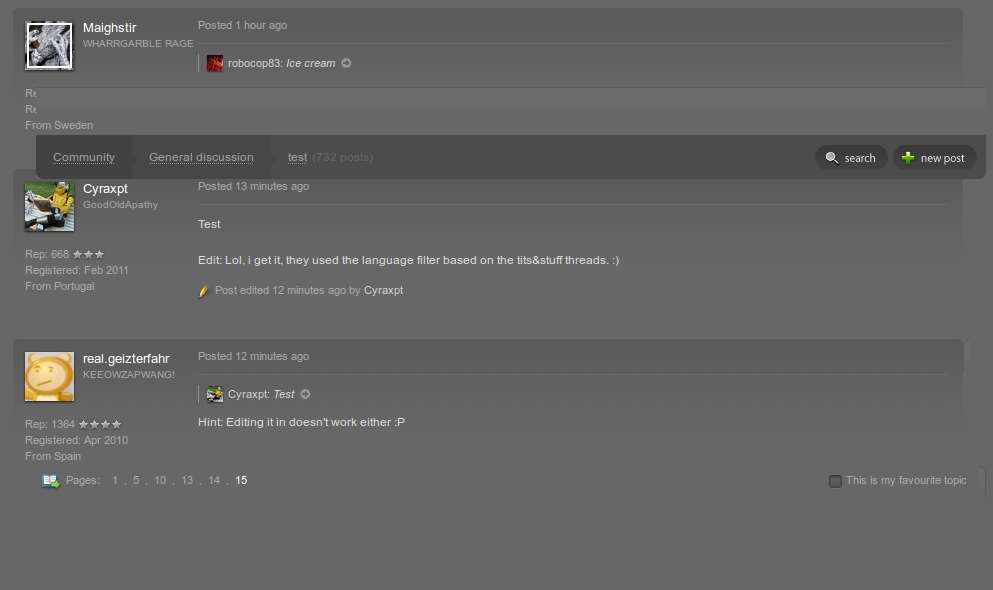The image size is (993, 590).
Task: Open Maighstir's avatar image
Action: coord(49,46)
